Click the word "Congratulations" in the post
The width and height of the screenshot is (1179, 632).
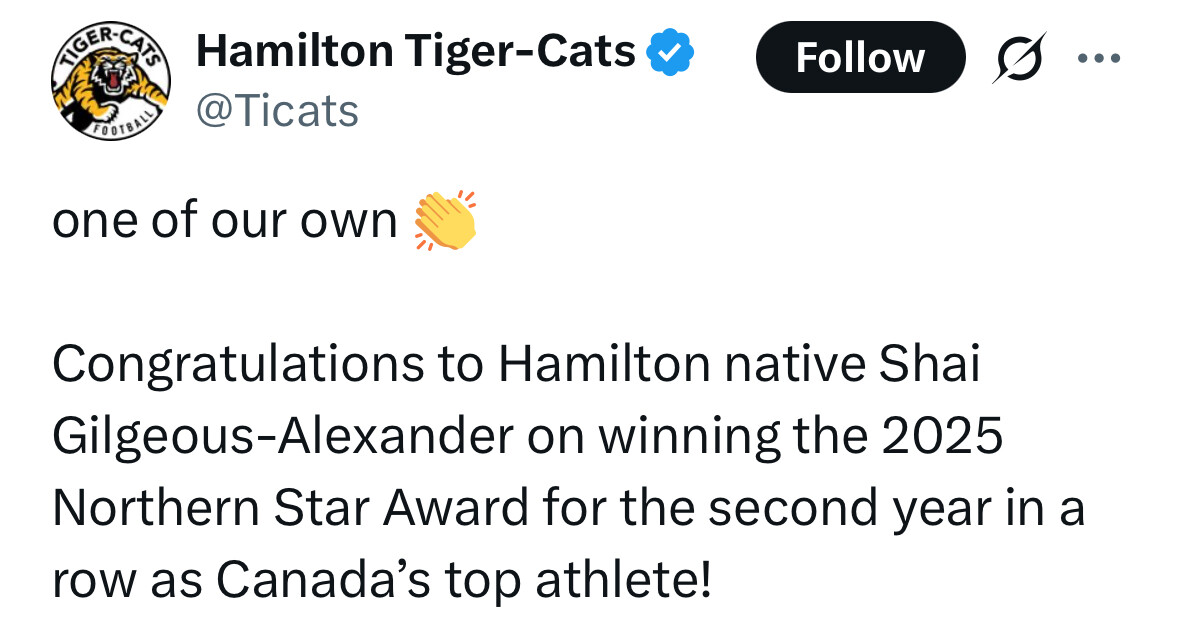pyautogui.click(x=238, y=366)
